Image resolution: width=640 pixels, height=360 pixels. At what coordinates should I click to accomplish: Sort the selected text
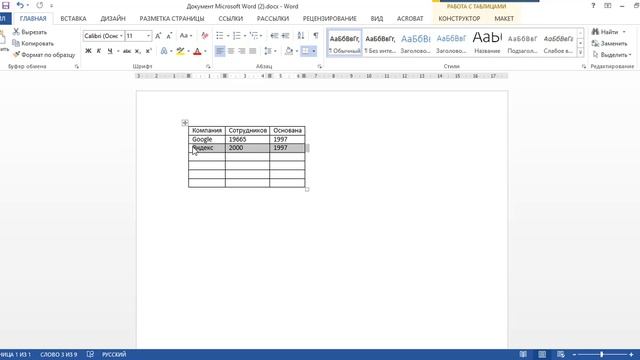[301, 36]
